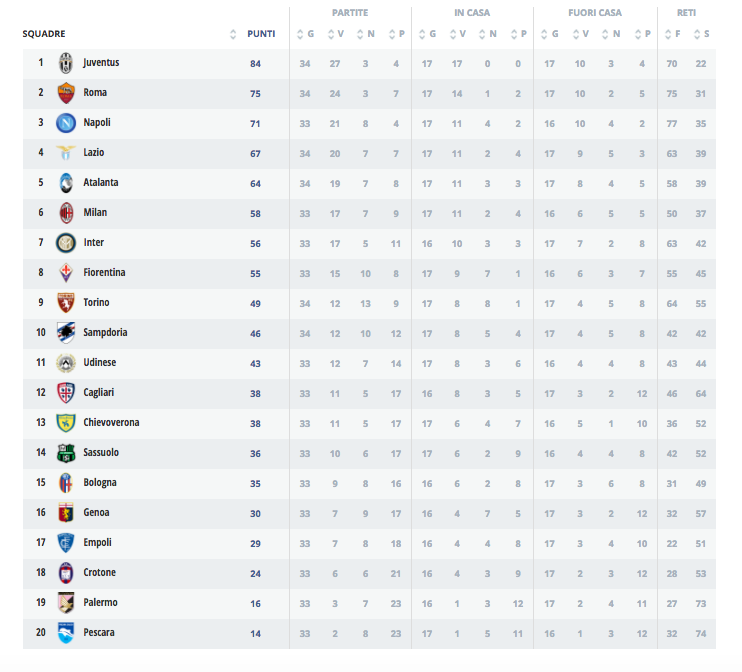This screenshot has height=672, width=742.
Task: Open the Inter club crest
Action: (x=66, y=243)
